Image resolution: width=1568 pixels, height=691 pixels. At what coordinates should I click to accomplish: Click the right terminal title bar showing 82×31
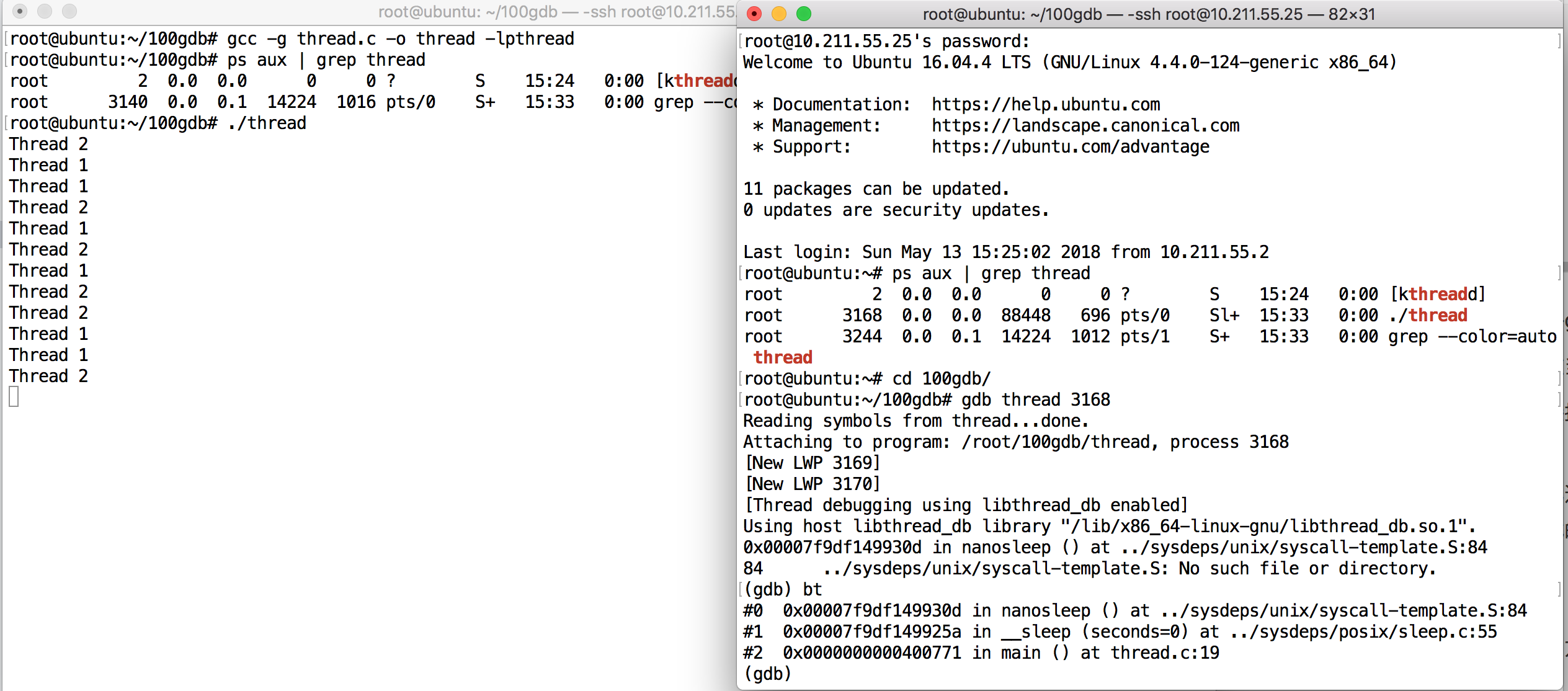coord(1149,14)
